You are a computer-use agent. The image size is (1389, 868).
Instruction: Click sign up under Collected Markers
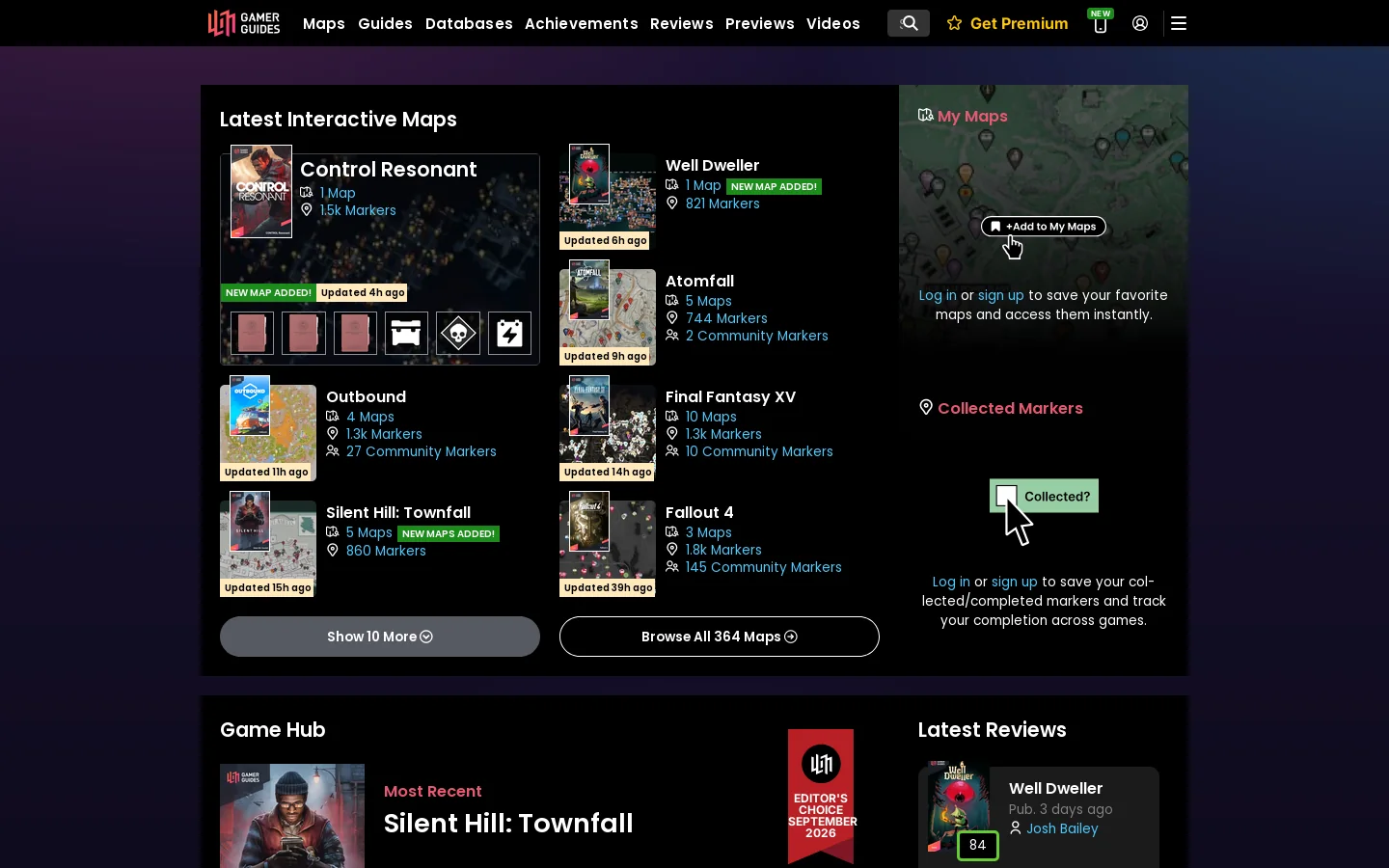point(1015,582)
